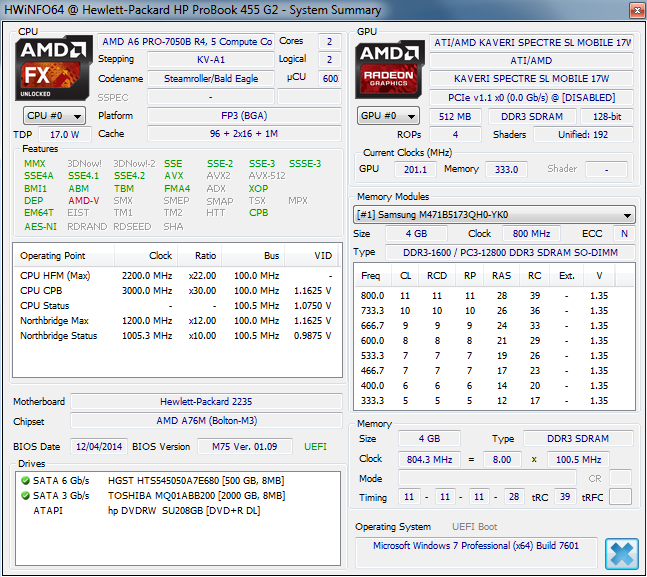Click the Platform field FP3 (BGA)
The width and height of the screenshot is (647, 577).
244,116
